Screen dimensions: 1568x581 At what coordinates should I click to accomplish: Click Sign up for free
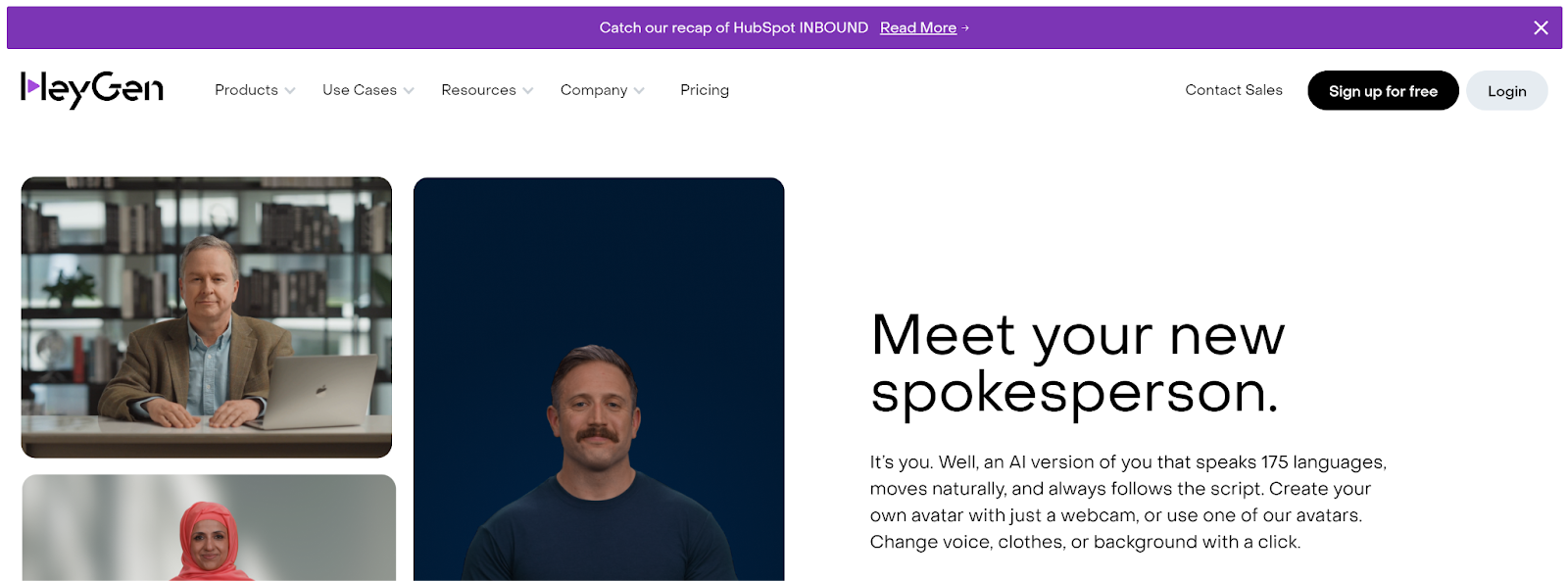pos(1383,91)
